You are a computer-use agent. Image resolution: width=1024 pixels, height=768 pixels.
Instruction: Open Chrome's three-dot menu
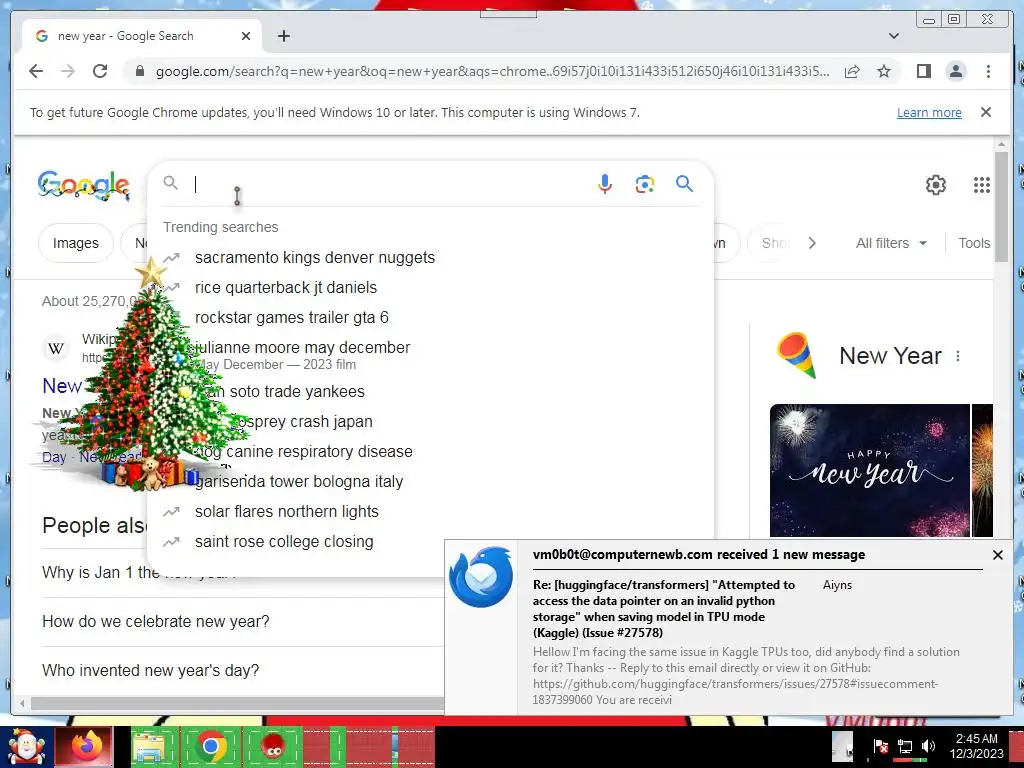coord(988,71)
